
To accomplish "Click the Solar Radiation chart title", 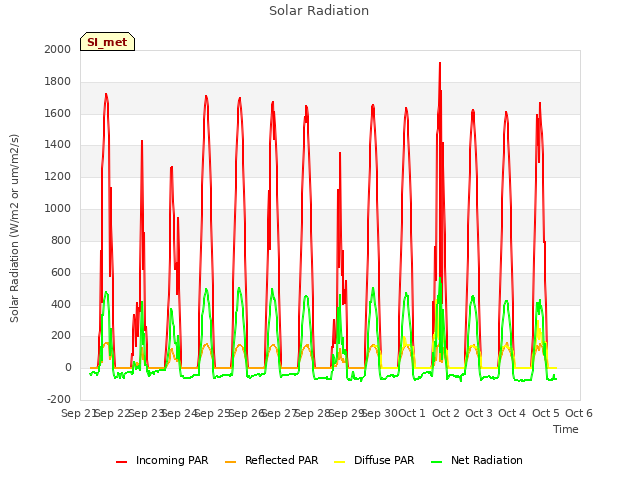I will point(319,11).
